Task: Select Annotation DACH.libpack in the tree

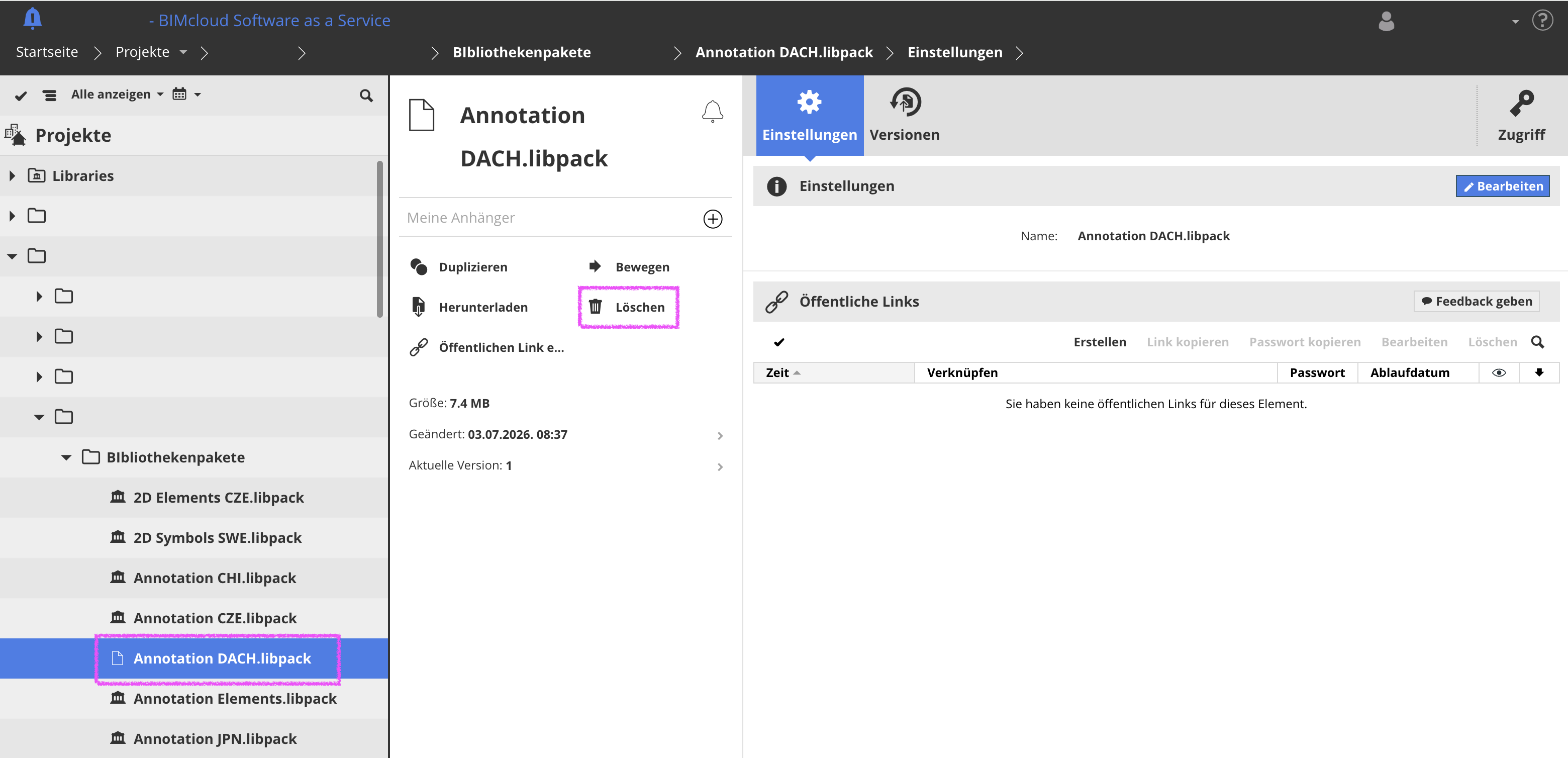Action: (222, 658)
